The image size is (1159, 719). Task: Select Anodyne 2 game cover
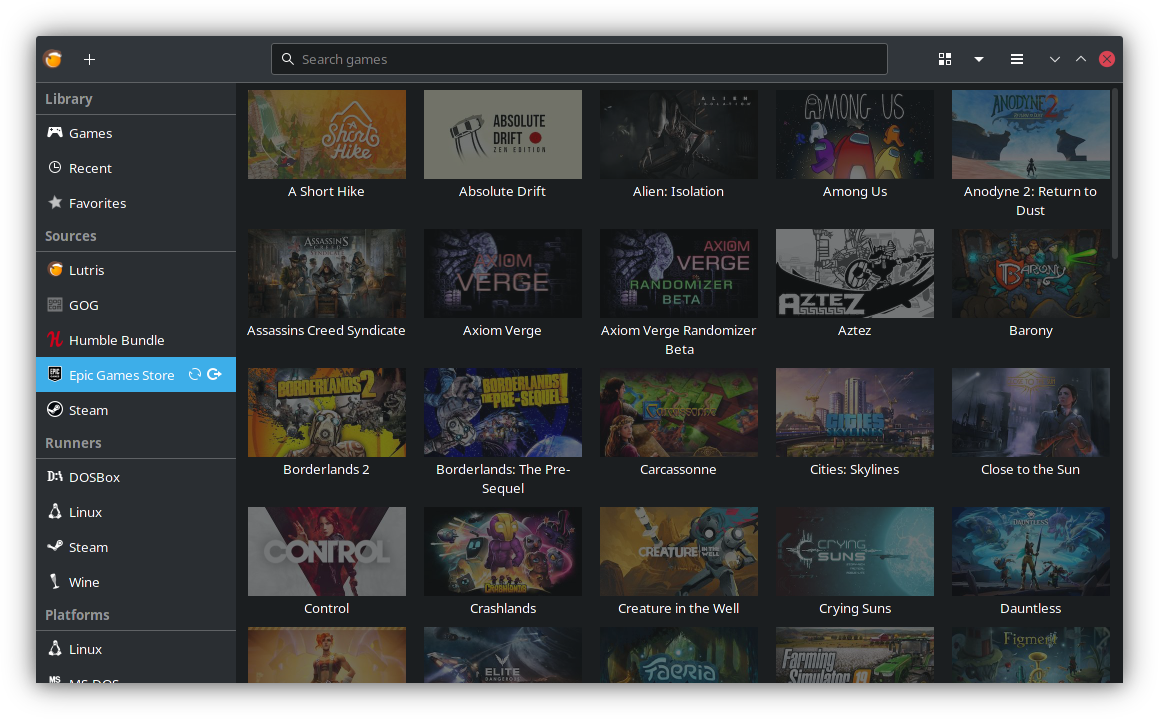click(1030, 134)
